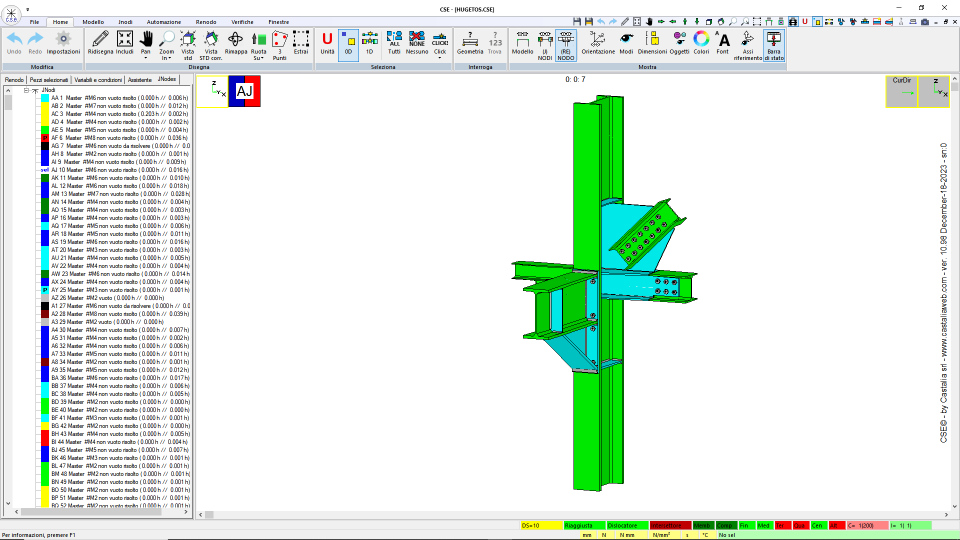Open the Colori color wheel
The width and height of the screenshot is (960, 540).
click(701, 43)
